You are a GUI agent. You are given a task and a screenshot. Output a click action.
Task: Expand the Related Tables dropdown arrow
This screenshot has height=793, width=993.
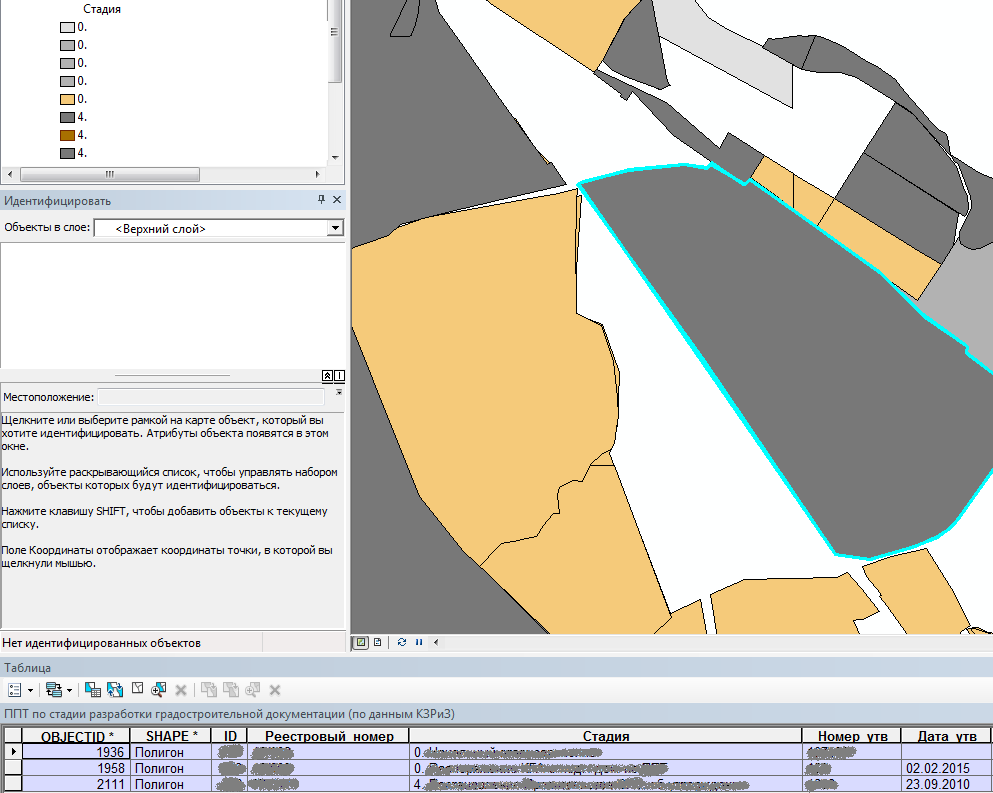69,690
